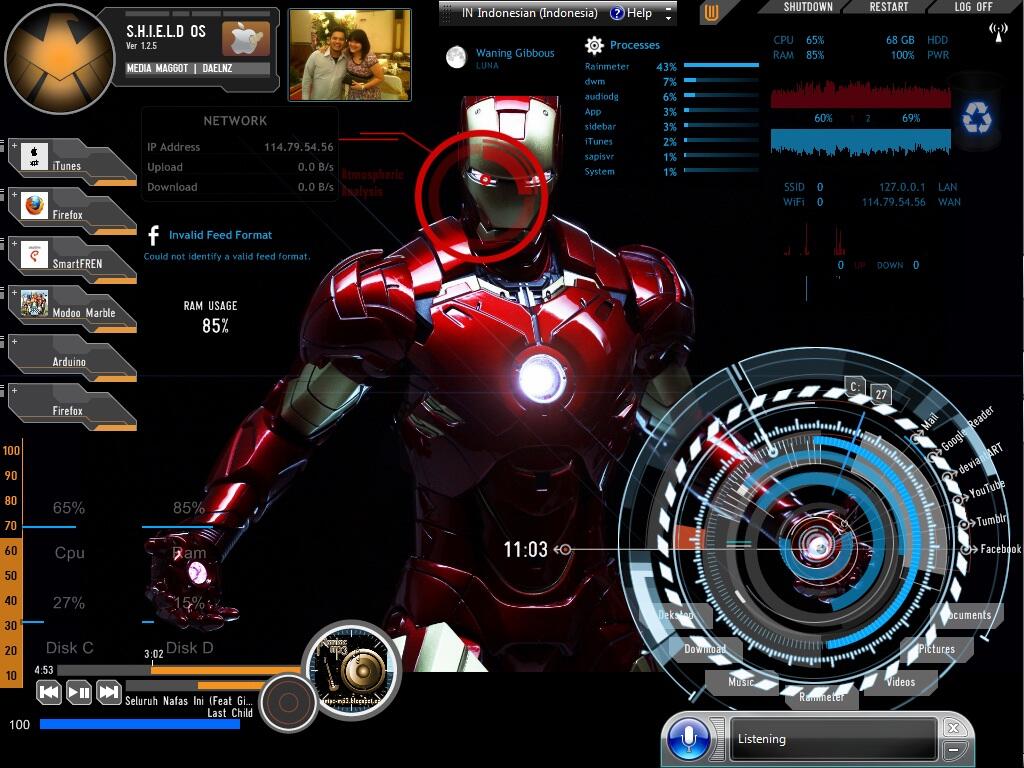Image resolution: width=1024 pixels, height=768 pixels.
Task: Click Waning Gibbous moon label
Action: (515, 53)
